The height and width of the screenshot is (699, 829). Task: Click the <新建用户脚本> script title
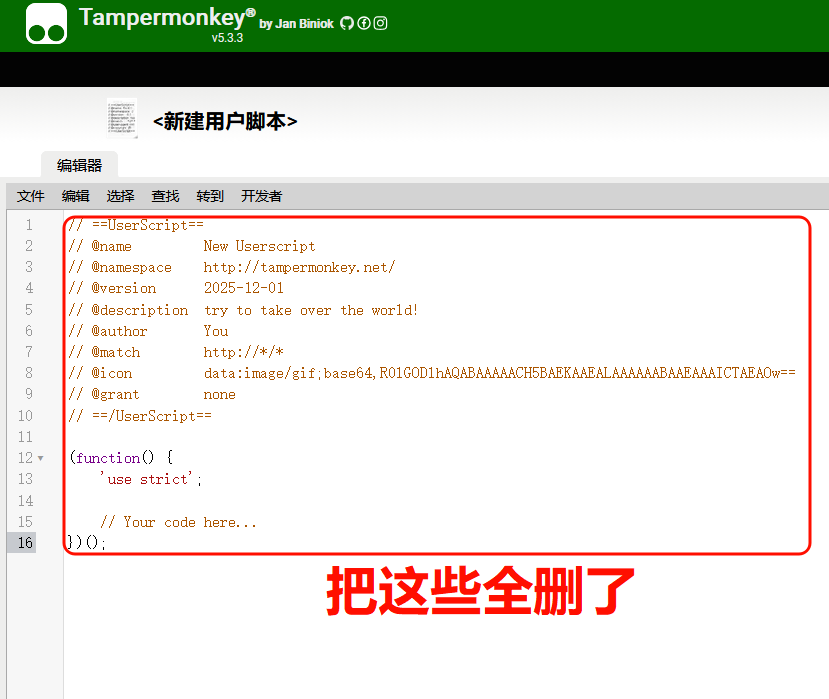click(x=225, y=121)
